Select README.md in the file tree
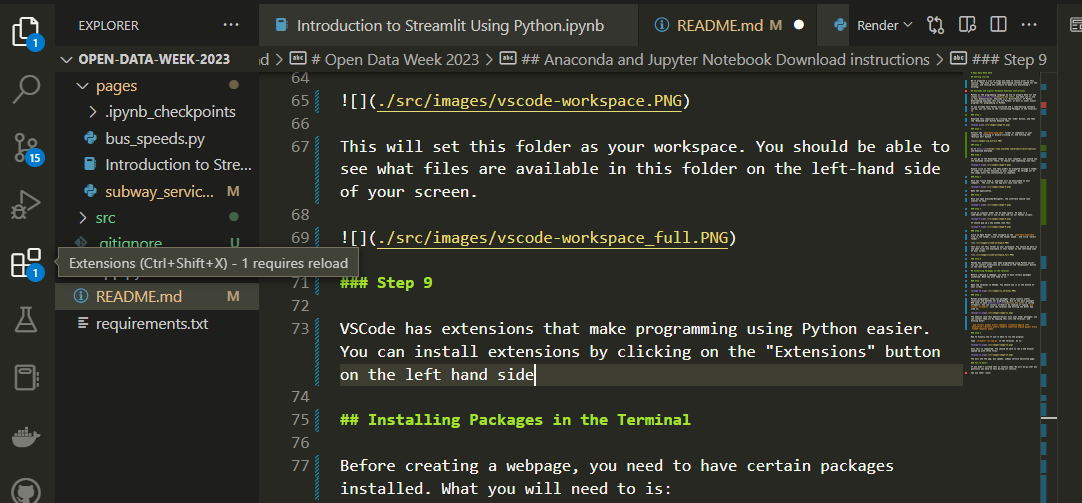1082x503 pixels. click(157, 297)
